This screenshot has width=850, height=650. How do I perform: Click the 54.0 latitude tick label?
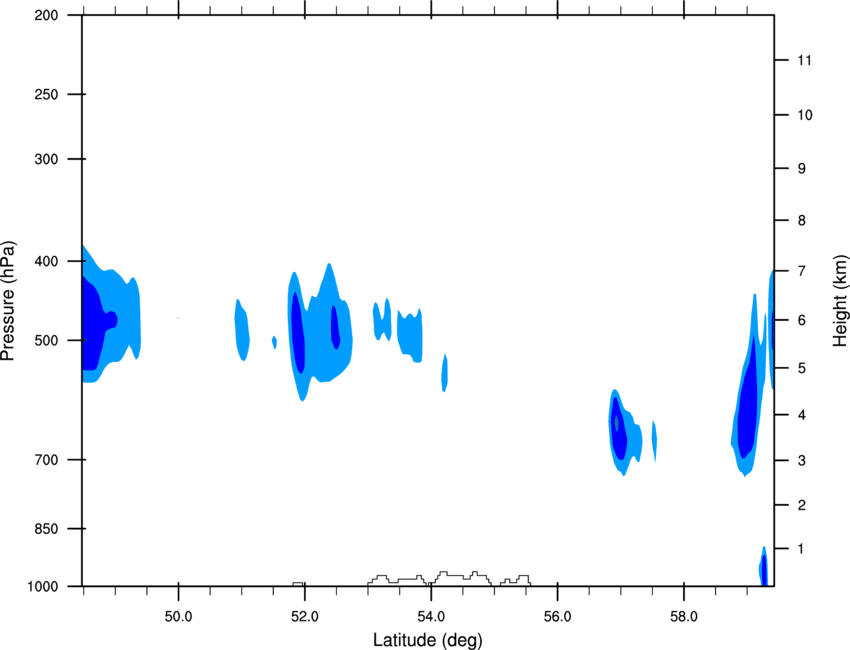pos(431,617)
